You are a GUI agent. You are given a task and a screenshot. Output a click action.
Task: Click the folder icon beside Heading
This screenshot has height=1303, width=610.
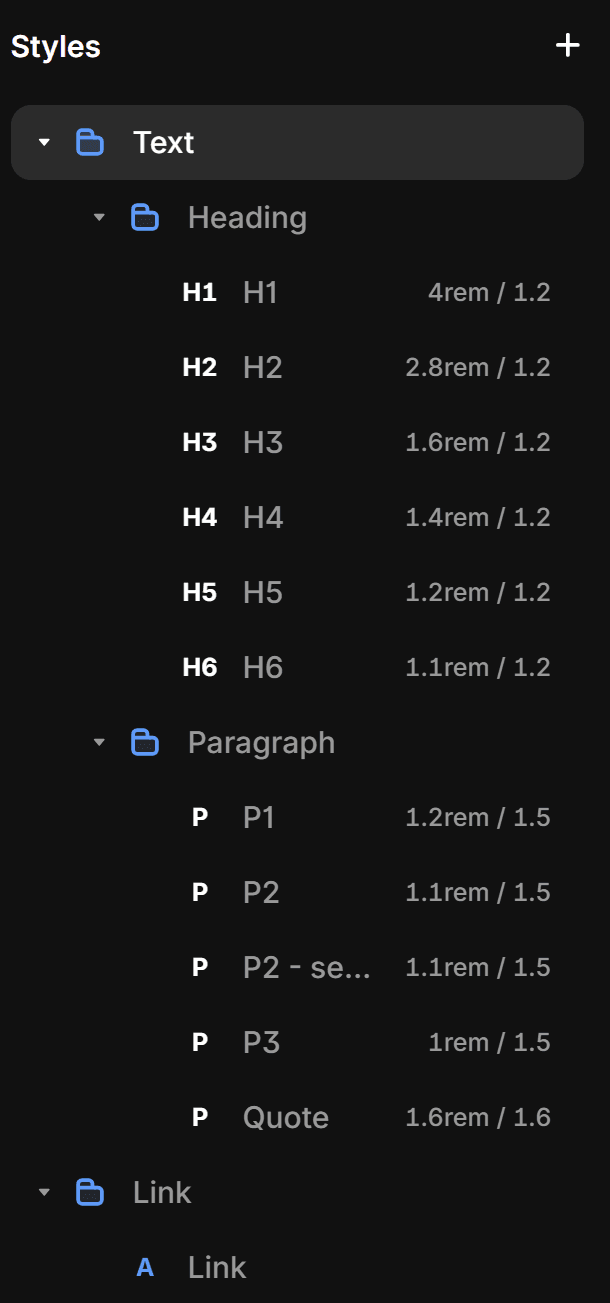(x=145, y=217)
